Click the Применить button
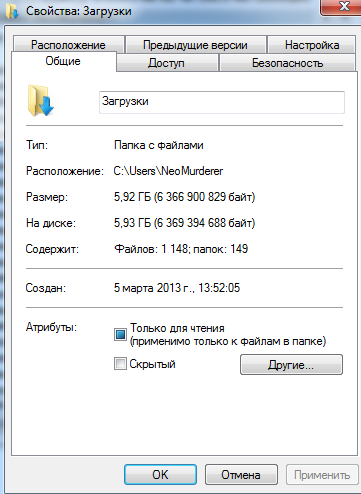The height and width of the screenshot is (494, 361). coord(322,475)
